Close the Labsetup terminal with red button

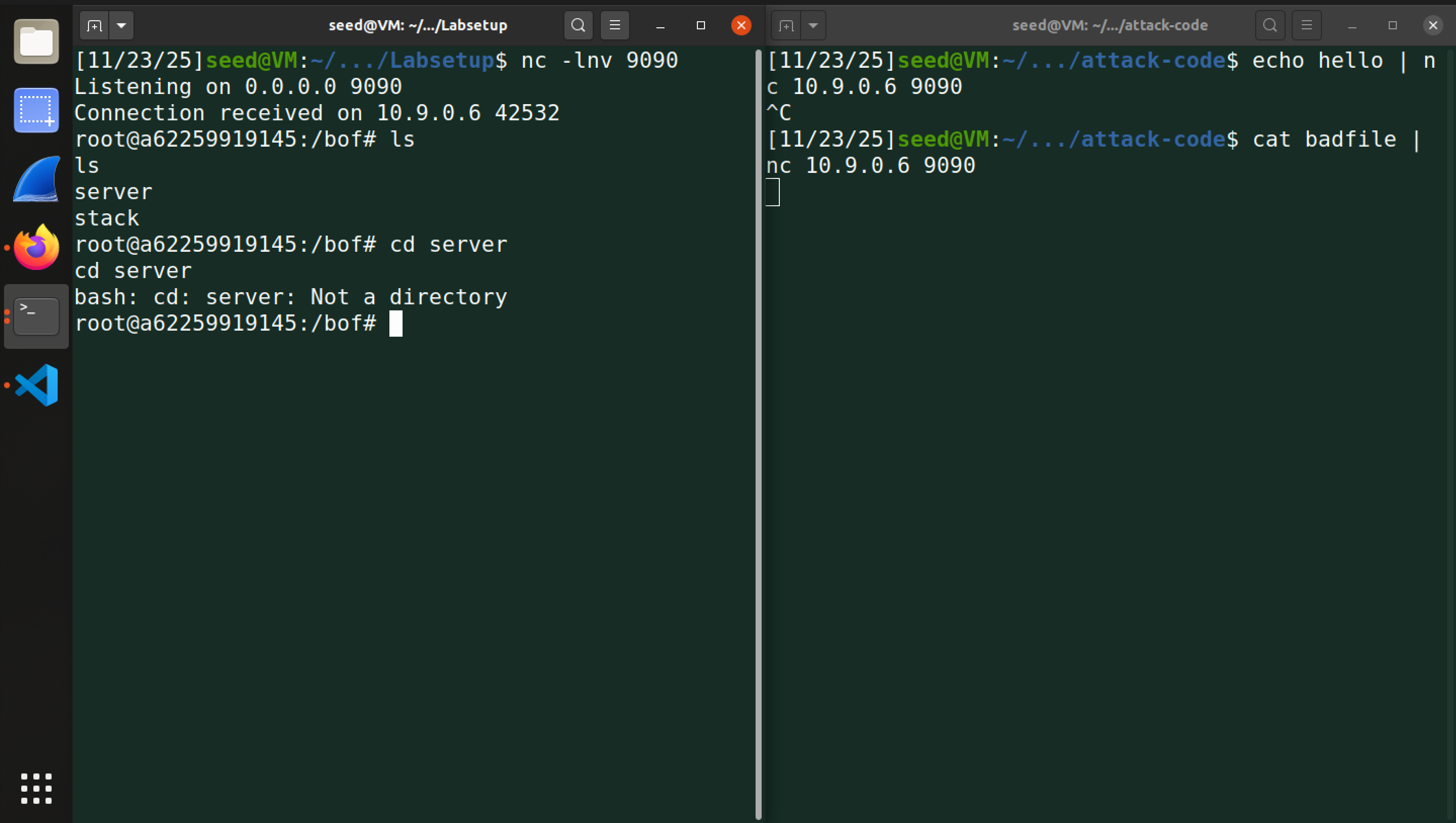(741, 25)
